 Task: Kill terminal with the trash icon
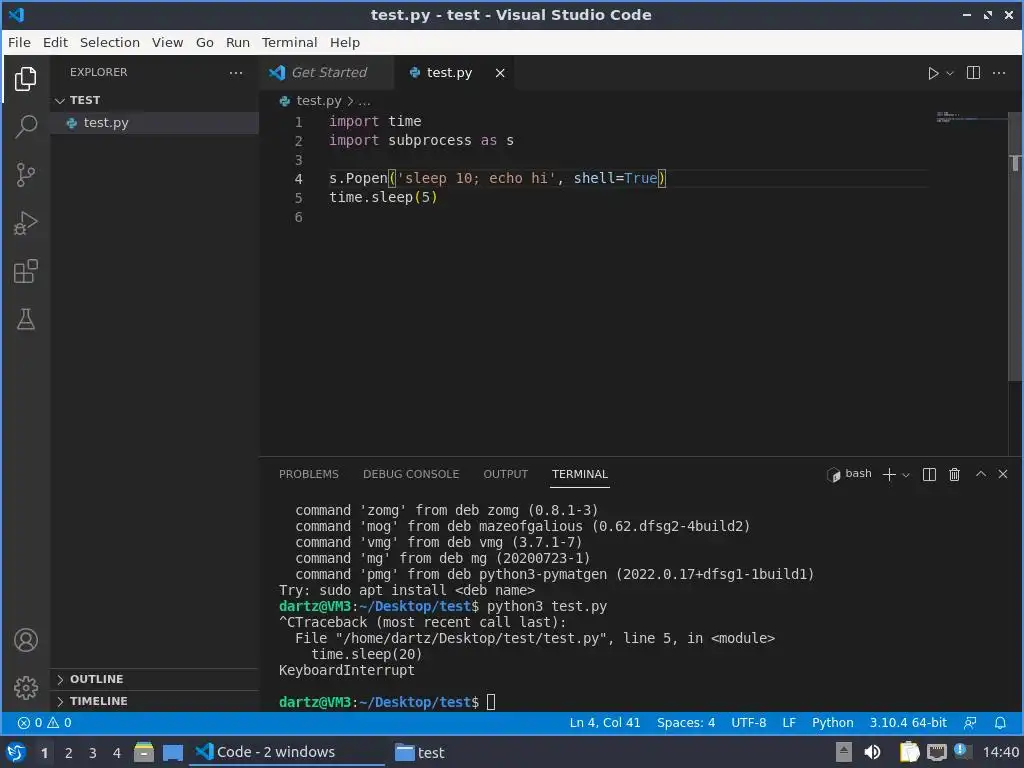(x=954, y=475)
